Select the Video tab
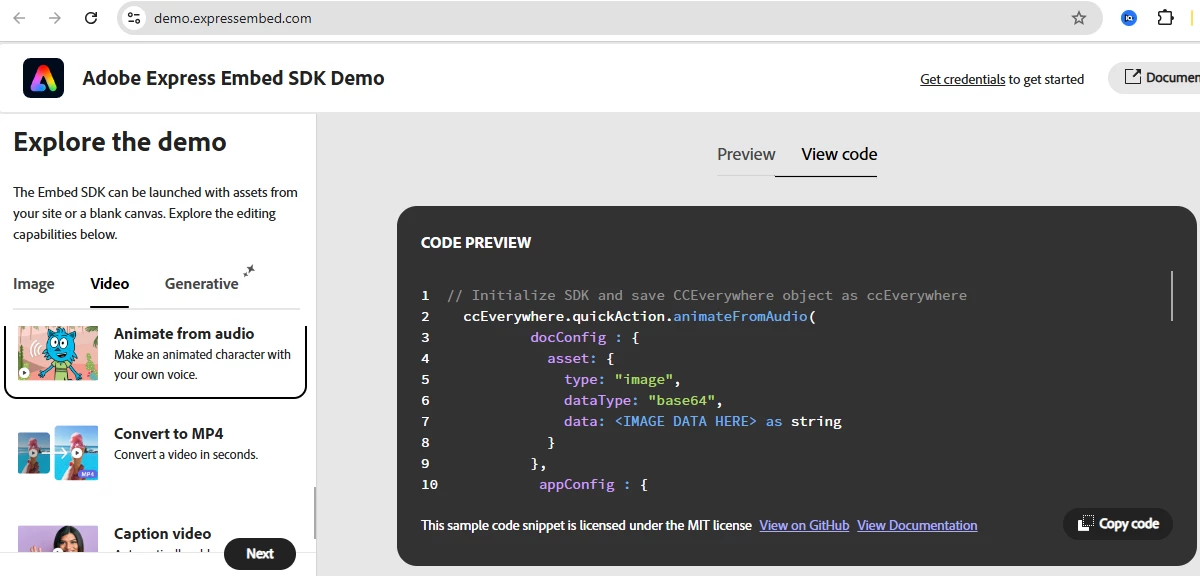The height and width of the screenshot is (576, 1200). pos(110,284)
